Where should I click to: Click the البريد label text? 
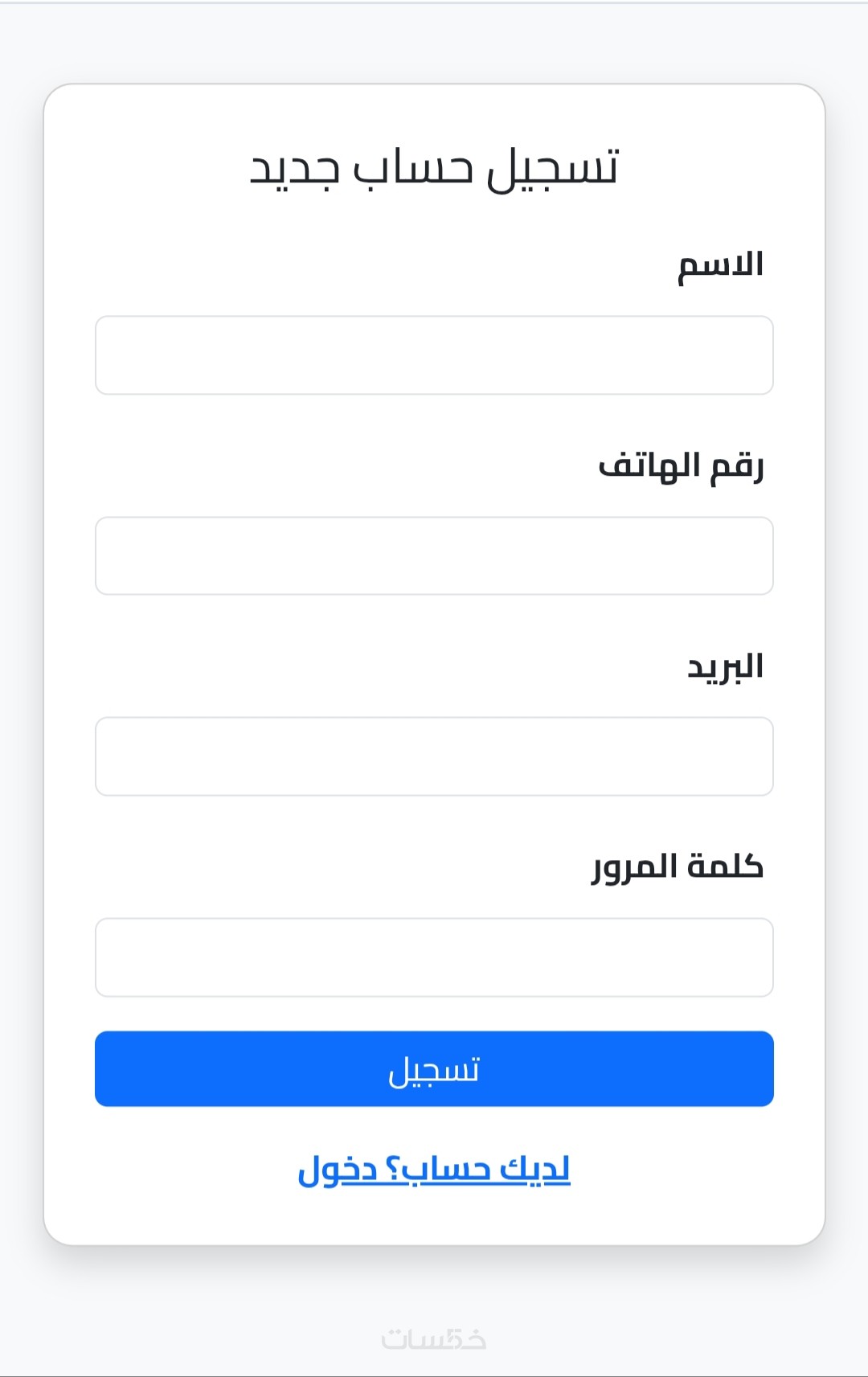click(x=725, y=667)
